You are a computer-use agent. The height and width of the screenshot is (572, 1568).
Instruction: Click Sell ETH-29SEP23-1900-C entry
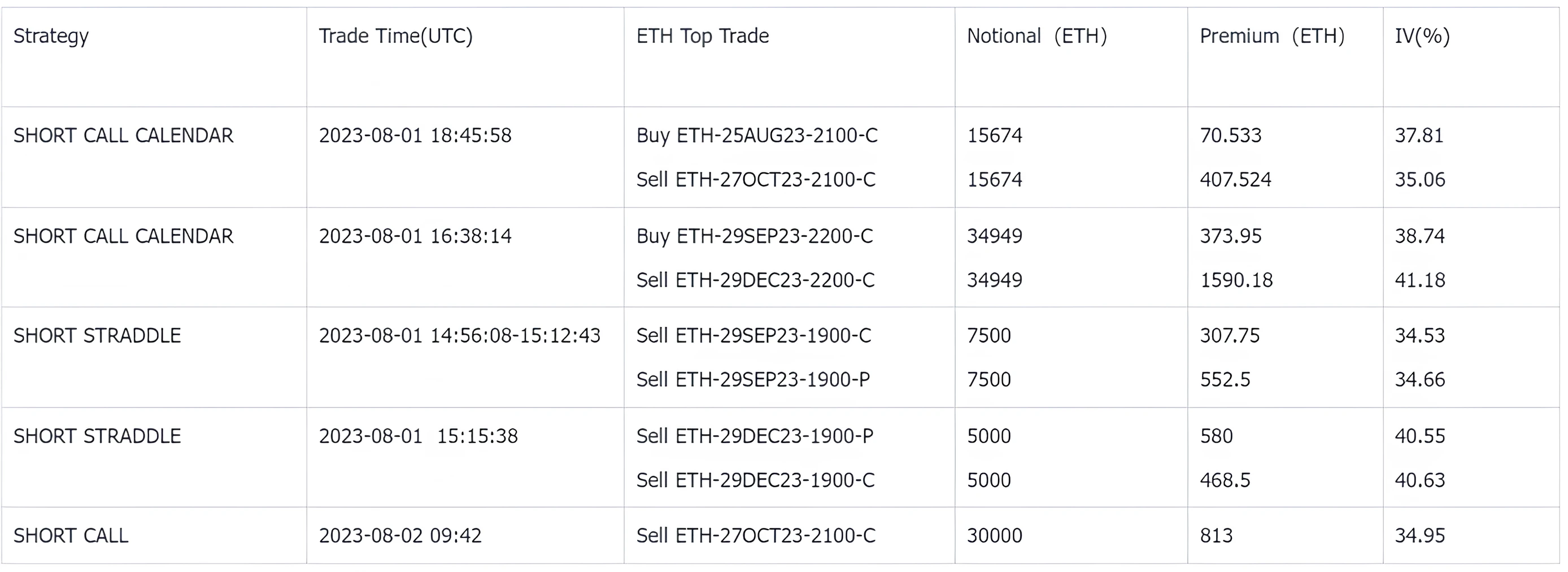pyautogui.click(x=753, y=336)
